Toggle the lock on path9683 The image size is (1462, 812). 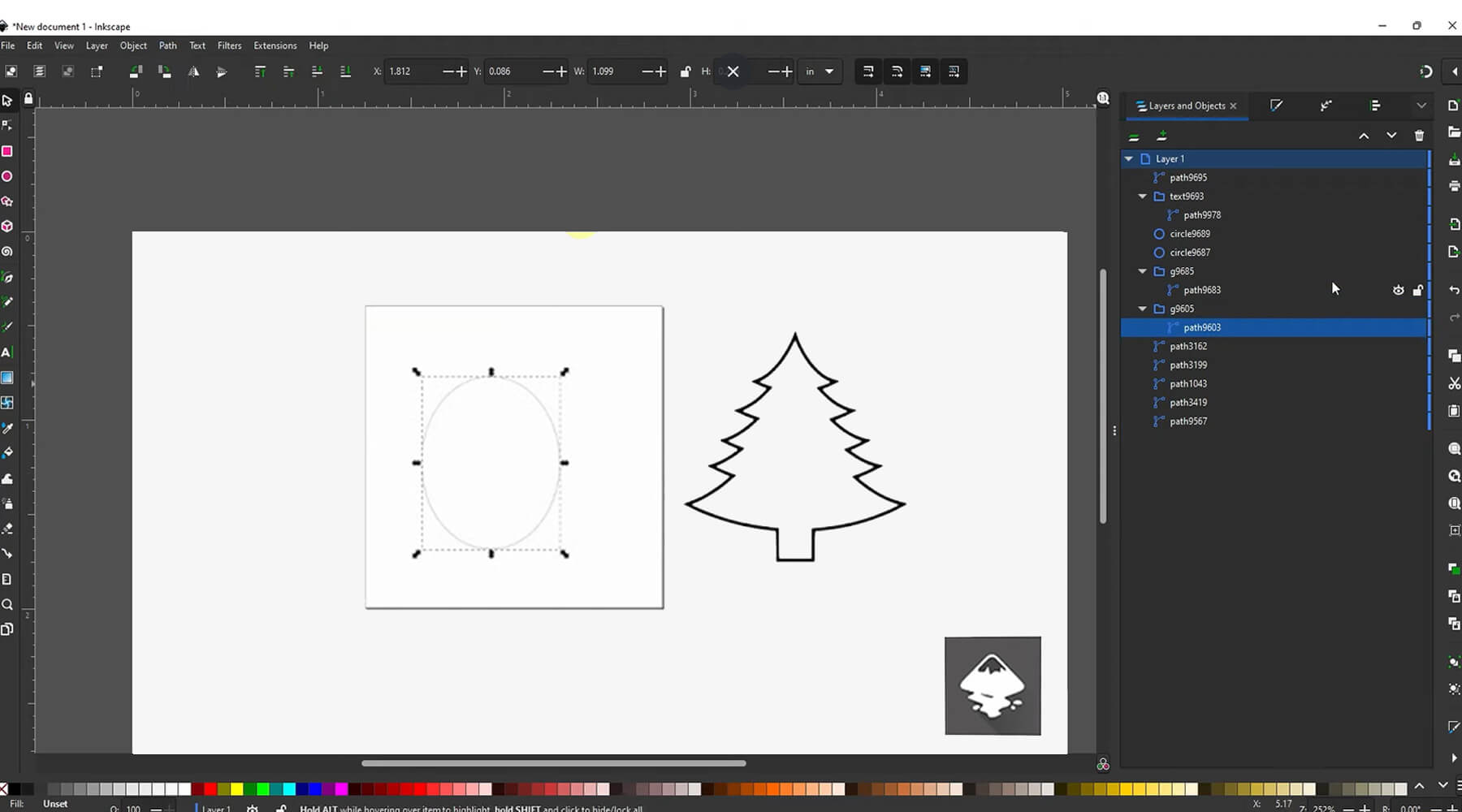[1419, 290]
